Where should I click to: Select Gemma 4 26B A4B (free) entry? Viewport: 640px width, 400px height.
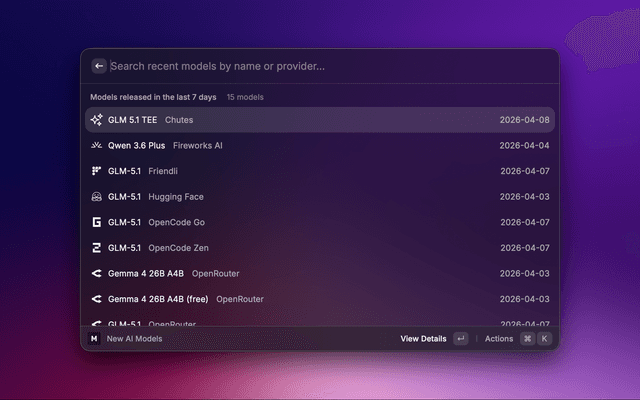pos(320,299)
